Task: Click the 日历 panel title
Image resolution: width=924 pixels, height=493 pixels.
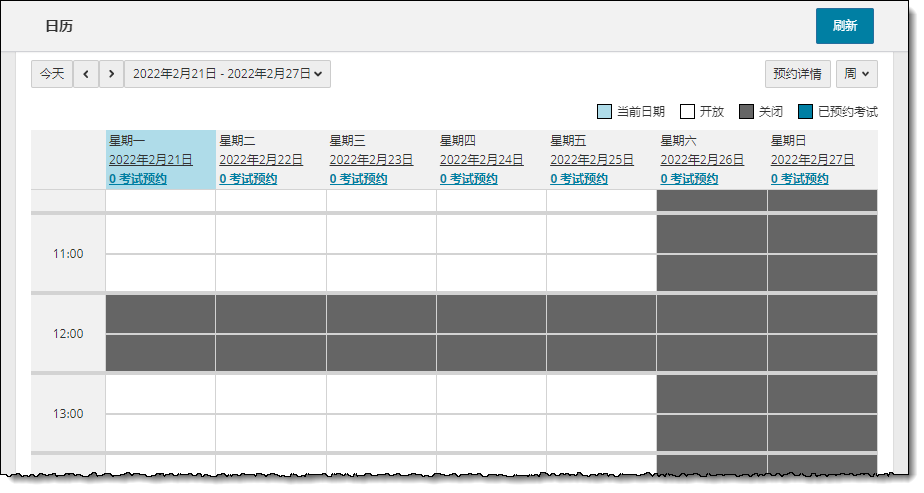Action: coord(59,26)
